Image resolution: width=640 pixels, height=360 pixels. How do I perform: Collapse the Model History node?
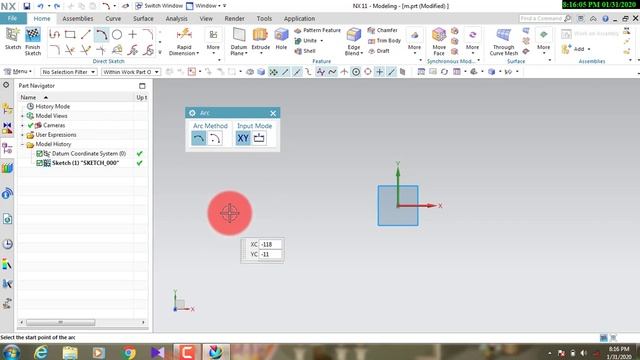tap(22, 144)
